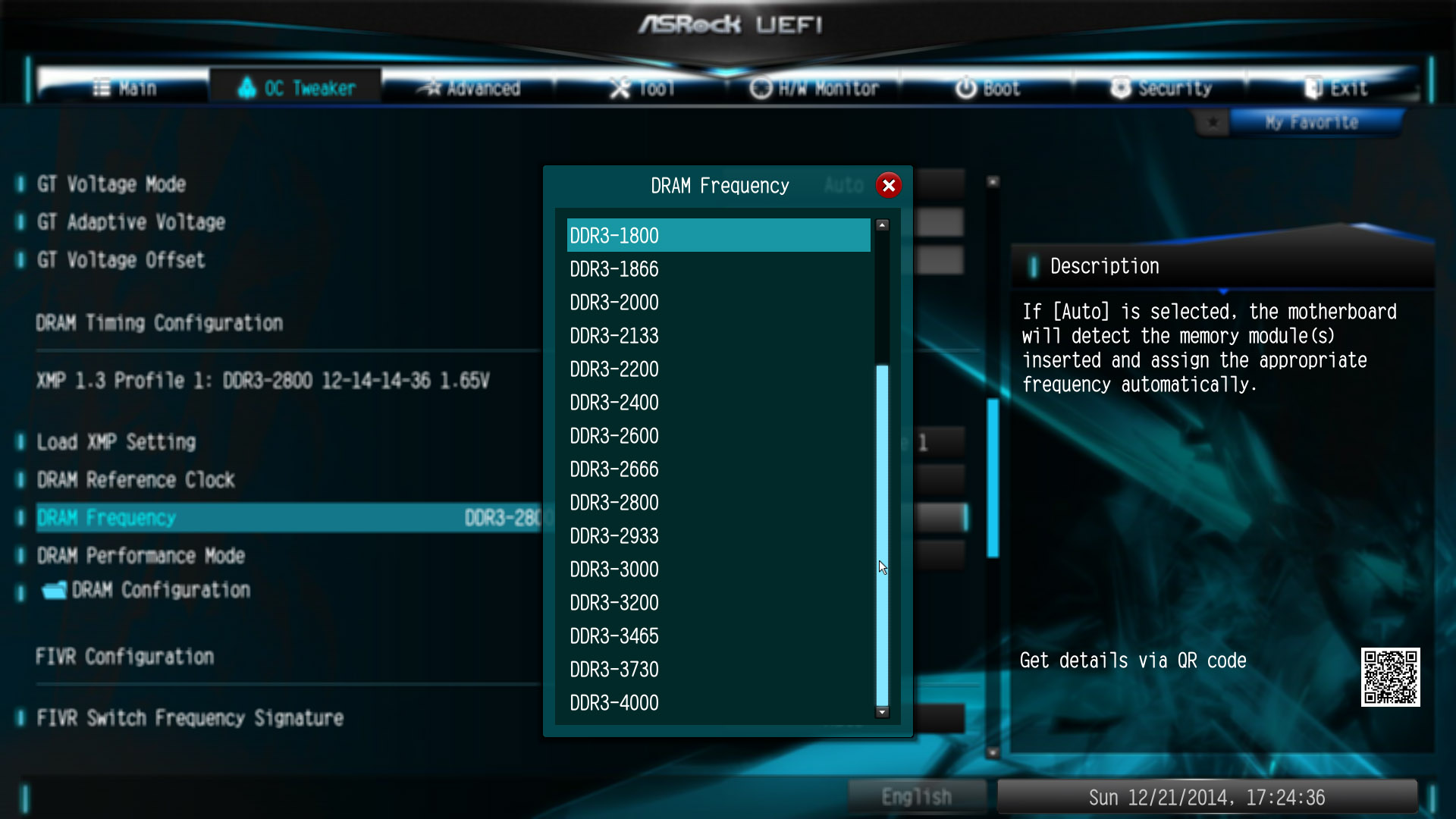Click the QR code image
The image size is (1456, 819).
(1390, 677)
